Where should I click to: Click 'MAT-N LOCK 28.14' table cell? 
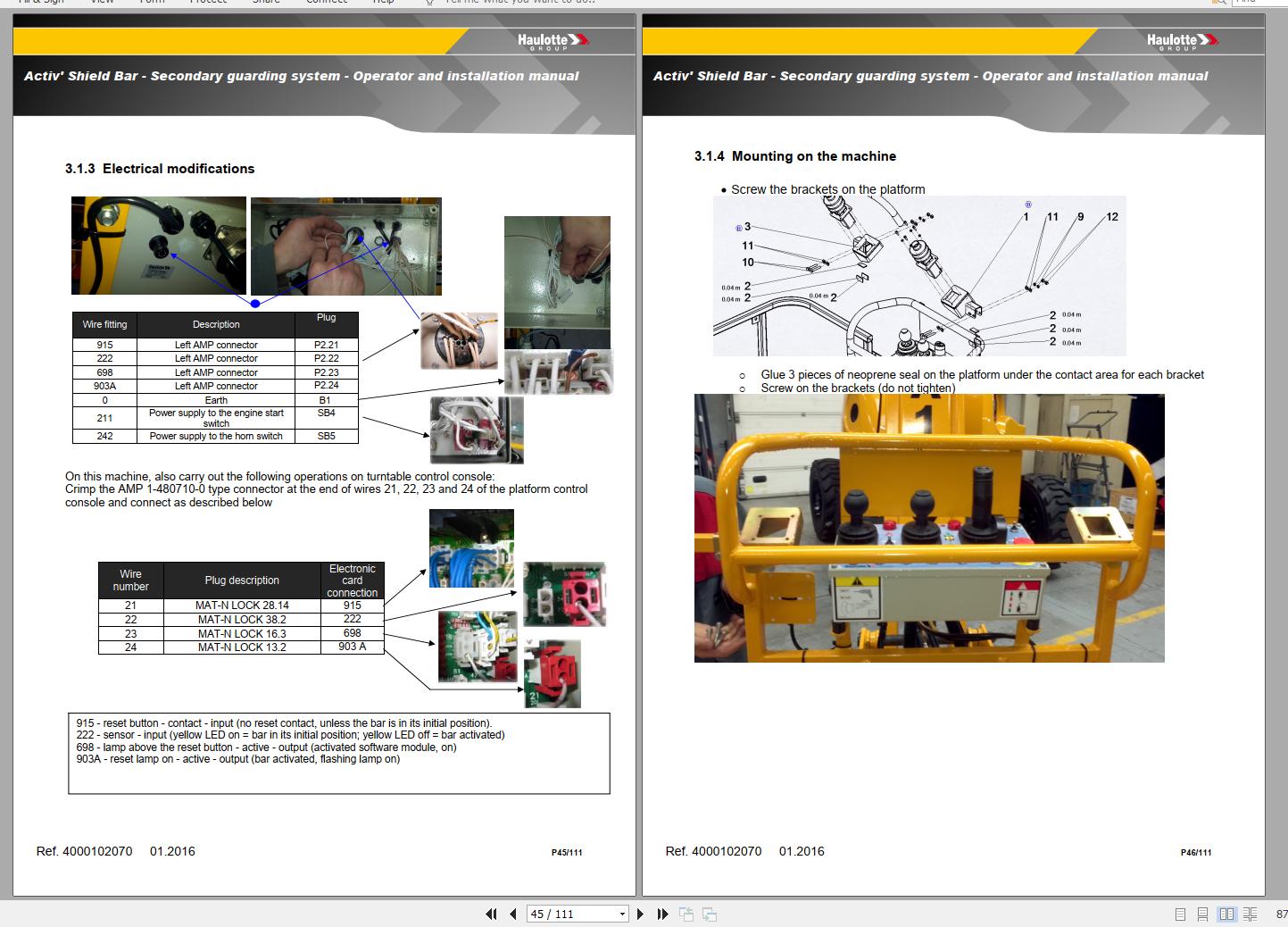[243, 605]
